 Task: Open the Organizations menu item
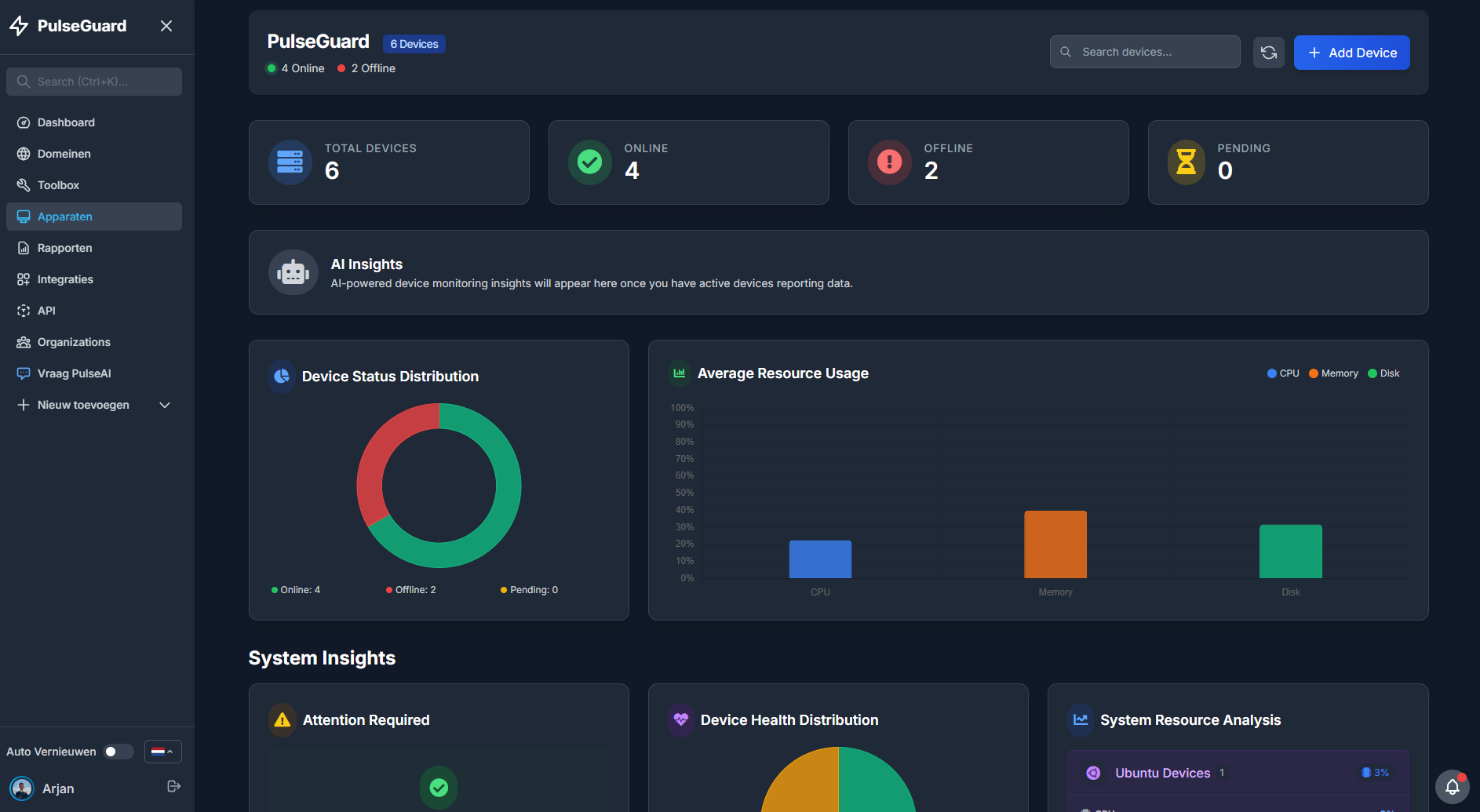coord(74,342)
